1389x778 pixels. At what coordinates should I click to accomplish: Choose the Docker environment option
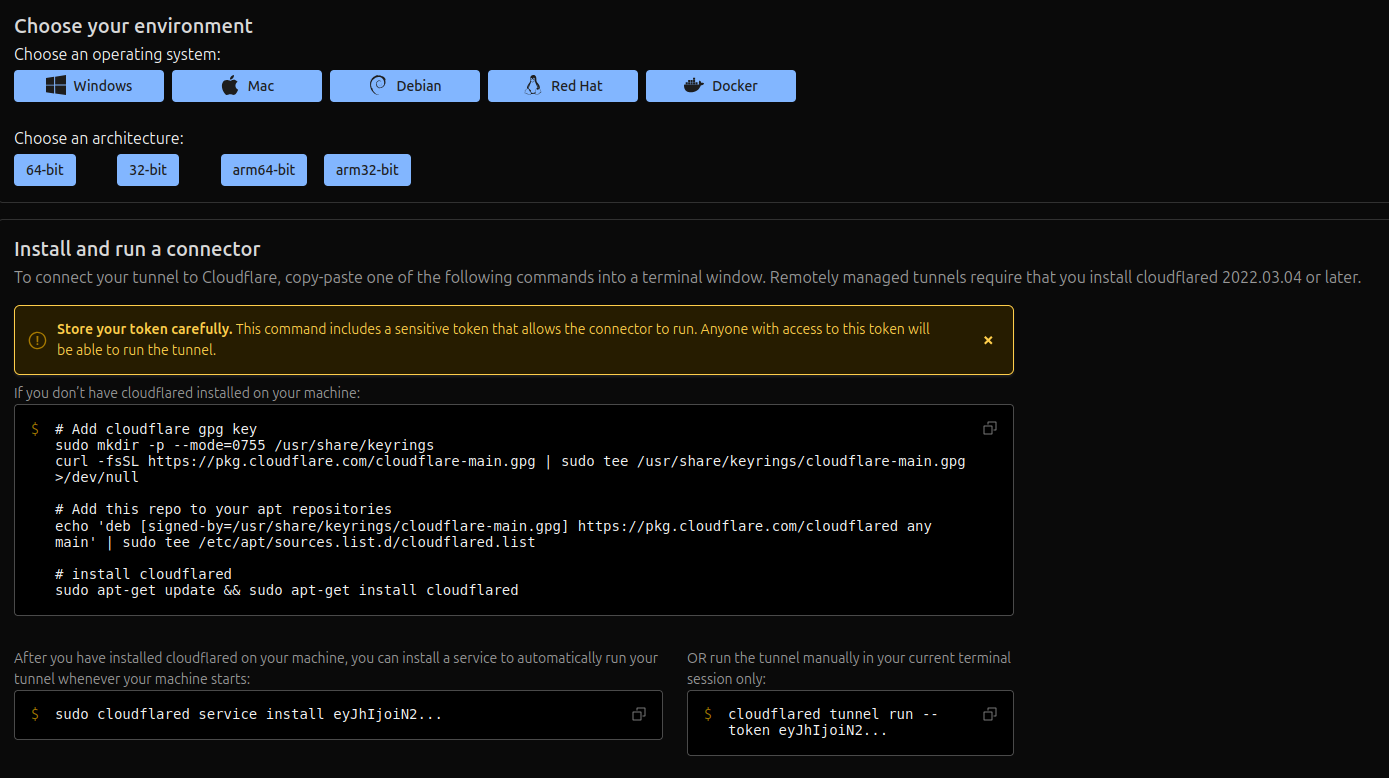[721, 86]
